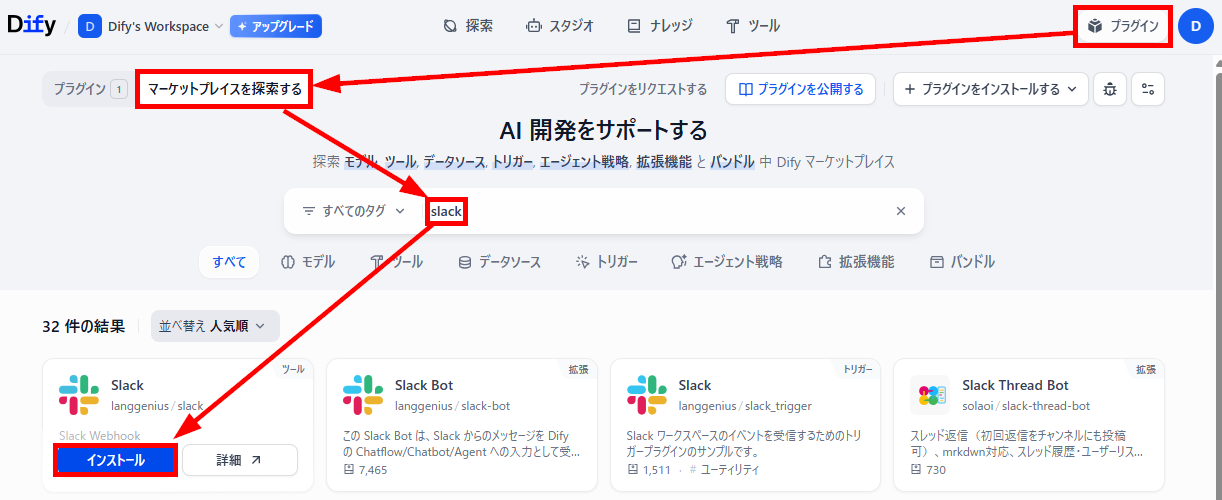The width and height of the screenshot is (1222, 500).
Task: Expand プラグインをインストールする dropdown
Action: coord(990,89)
